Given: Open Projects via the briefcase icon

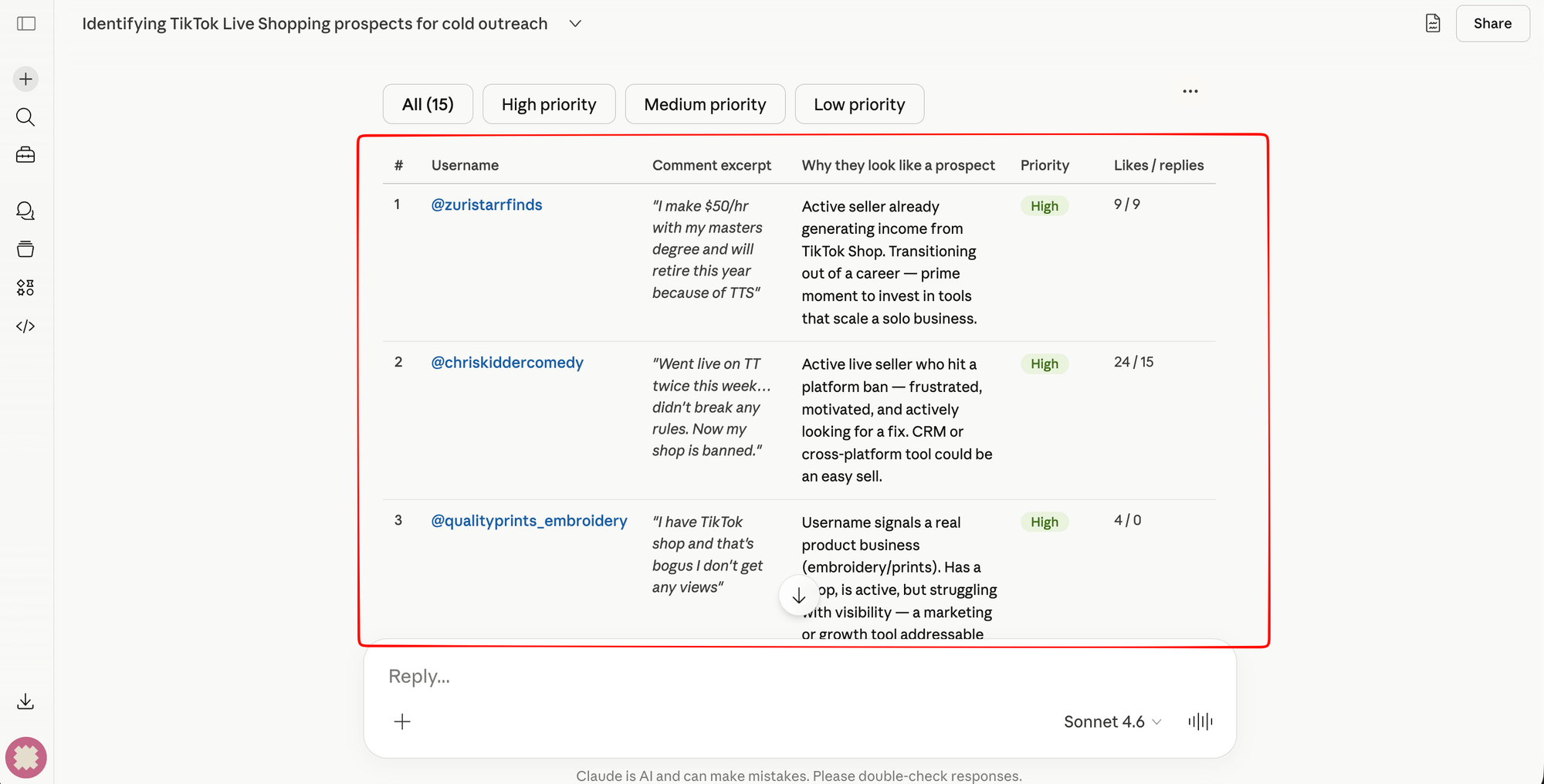Looking at the screenshot, I should [25, 155].
